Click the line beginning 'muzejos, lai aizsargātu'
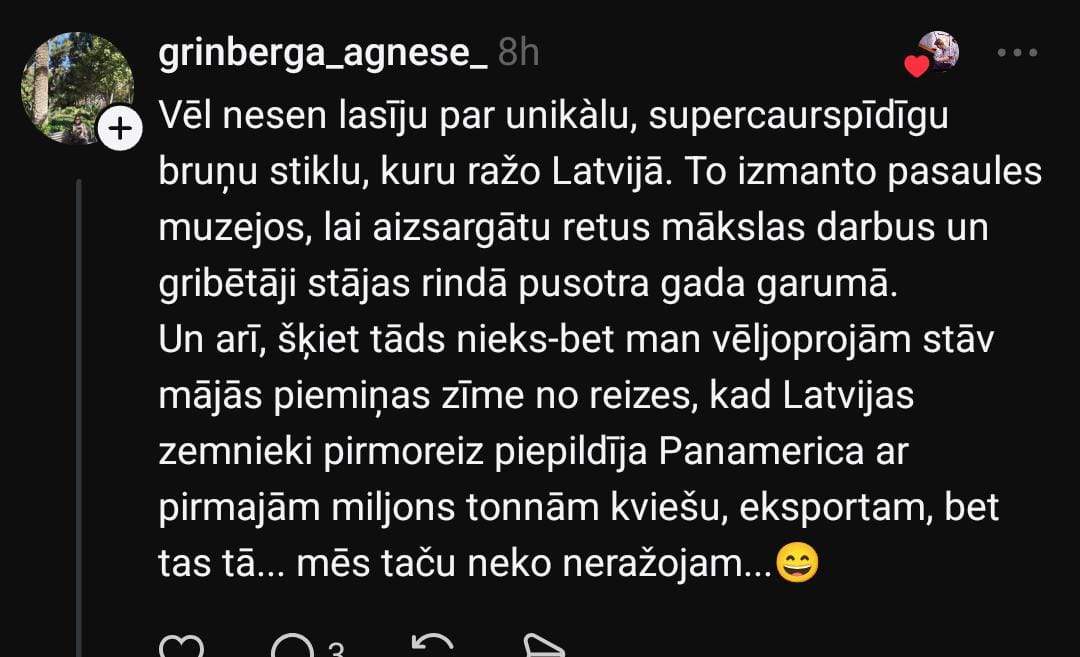1080x657 pixels. click(x=573, y=229)
